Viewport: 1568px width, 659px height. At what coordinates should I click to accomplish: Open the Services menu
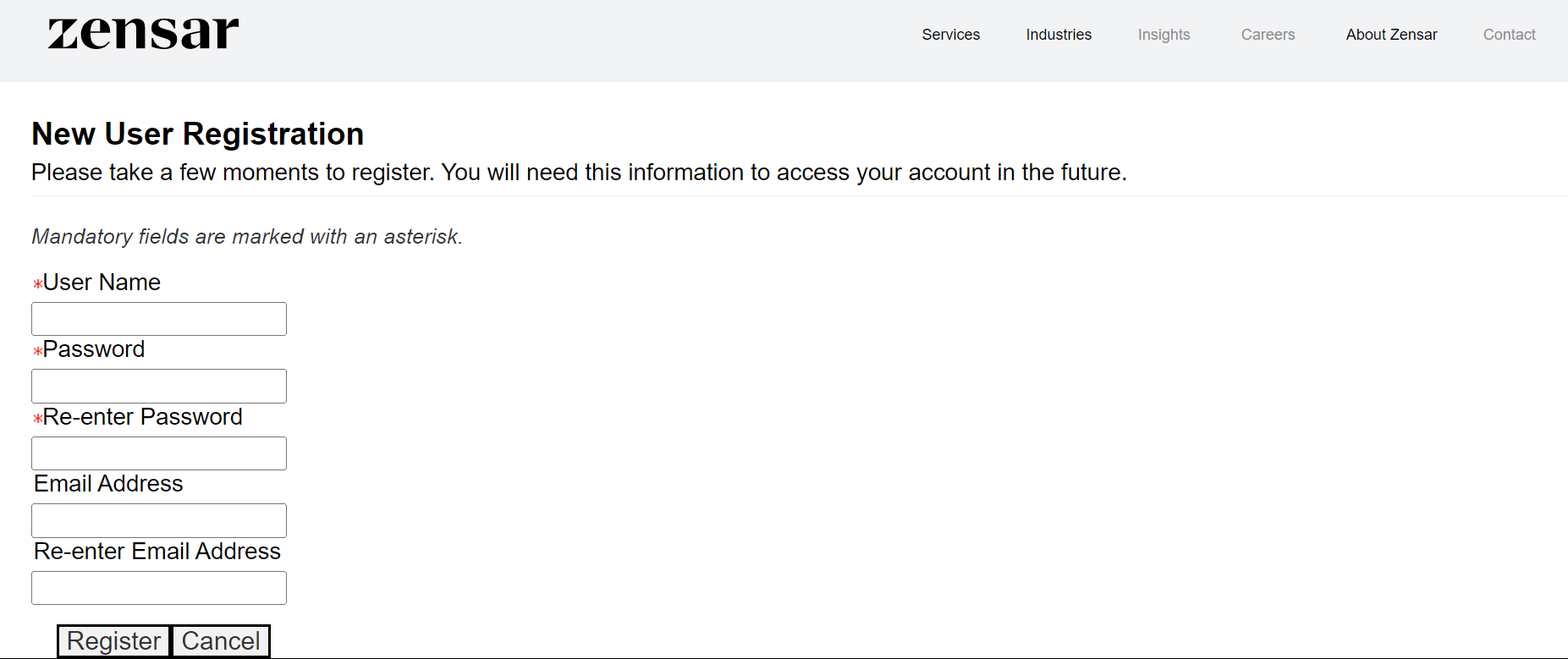click(950, 35)
